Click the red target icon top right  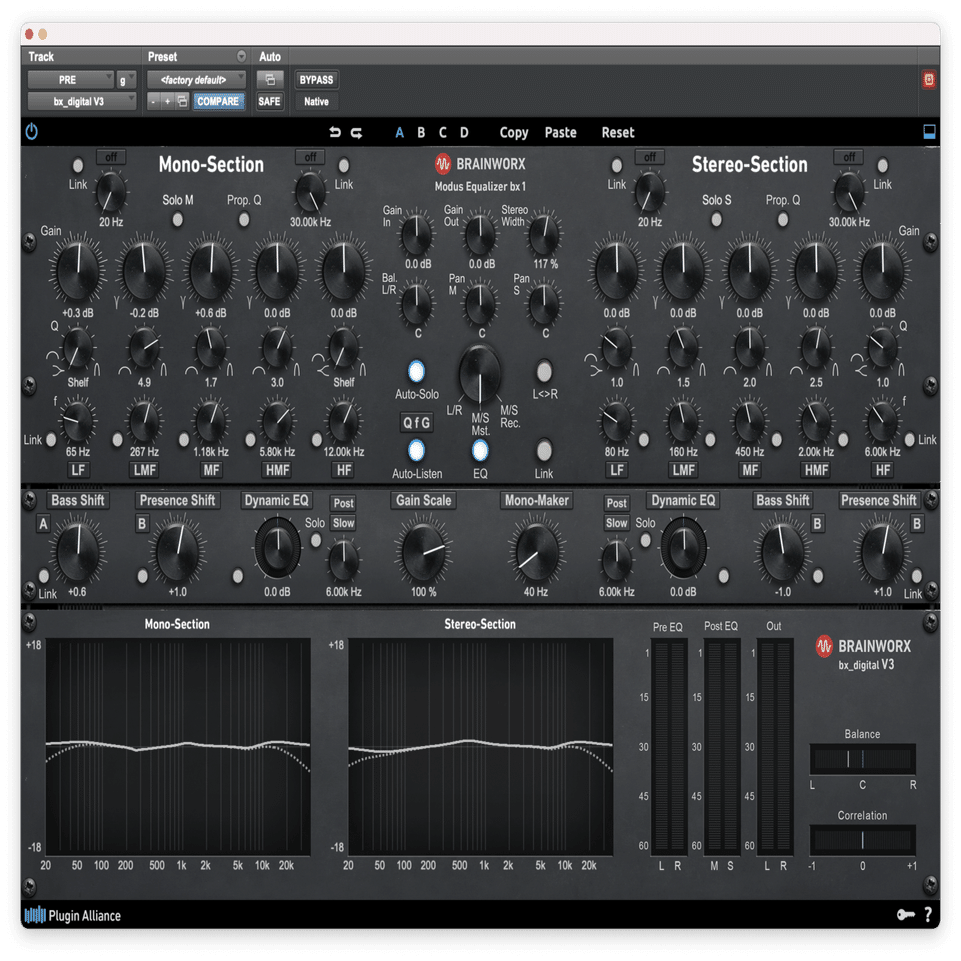tap(929, 80)
